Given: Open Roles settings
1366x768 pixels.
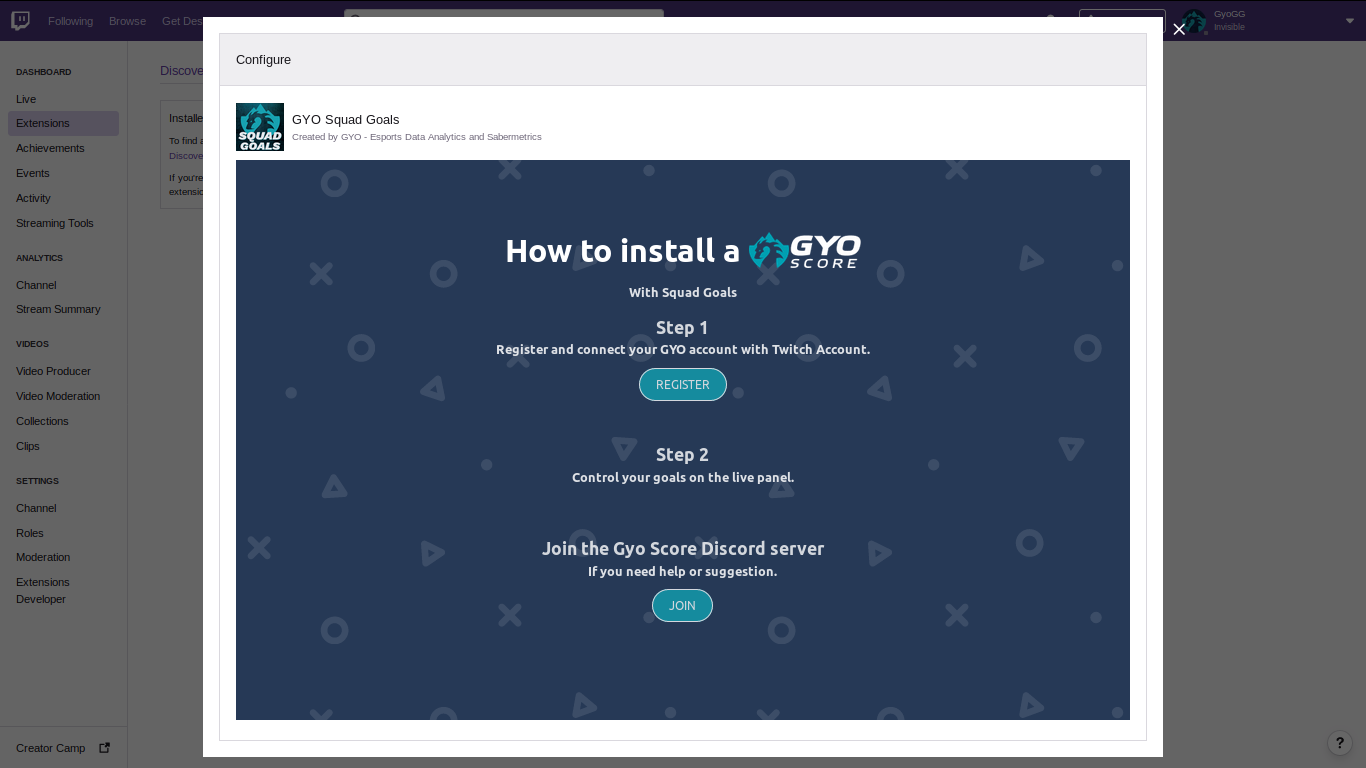Looking at the screenshot, I should coord(30,533).
